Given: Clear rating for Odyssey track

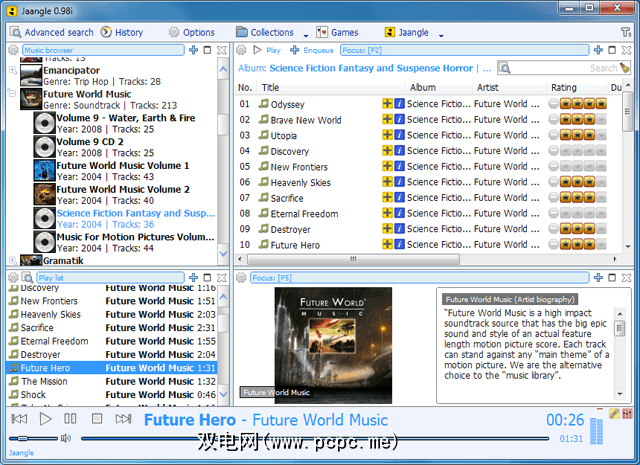Looking at the screenshot, I should click(x=553, y=104).
